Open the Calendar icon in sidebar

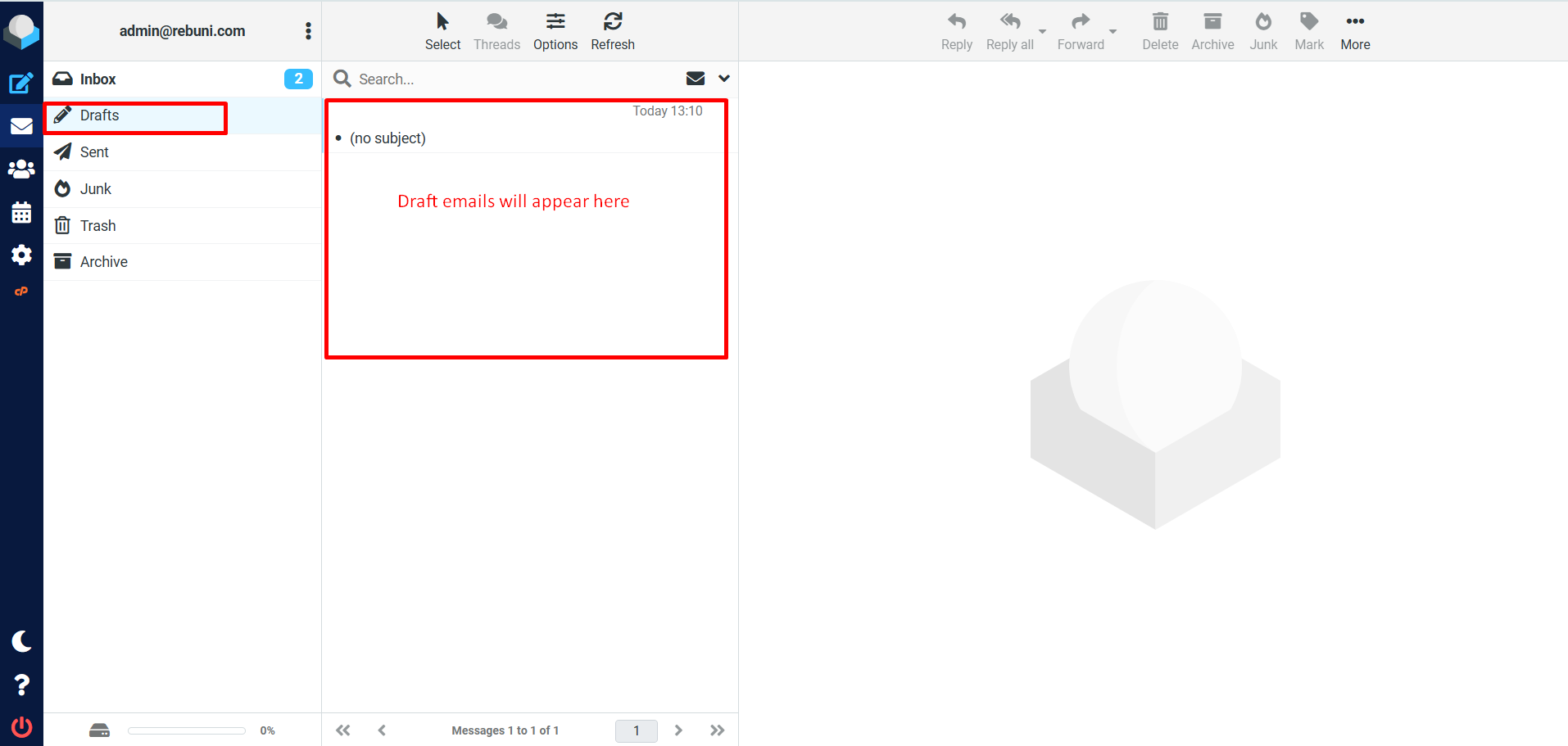pos(21,212)
